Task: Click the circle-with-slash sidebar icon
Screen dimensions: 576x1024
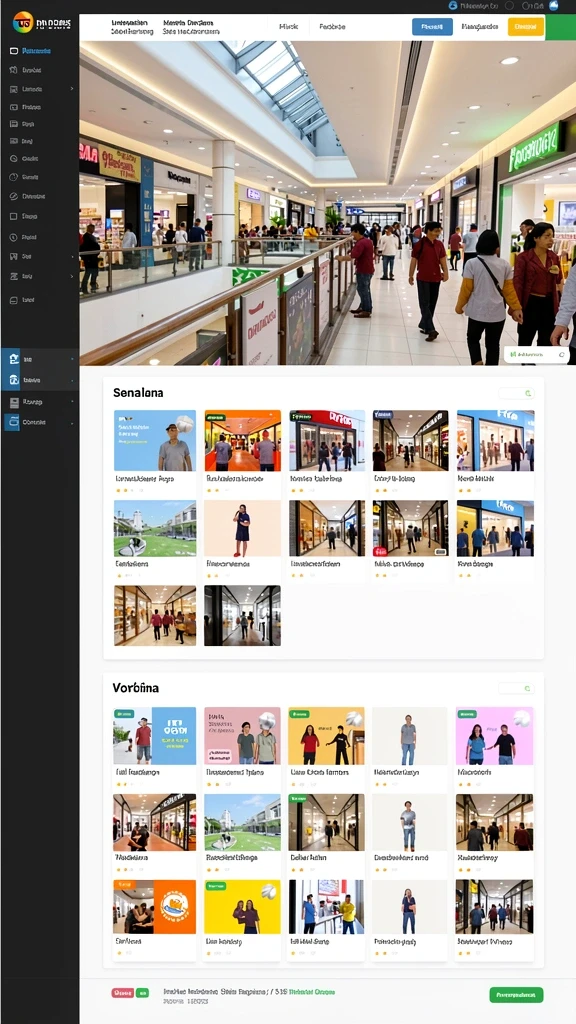Action: point(14,196)
